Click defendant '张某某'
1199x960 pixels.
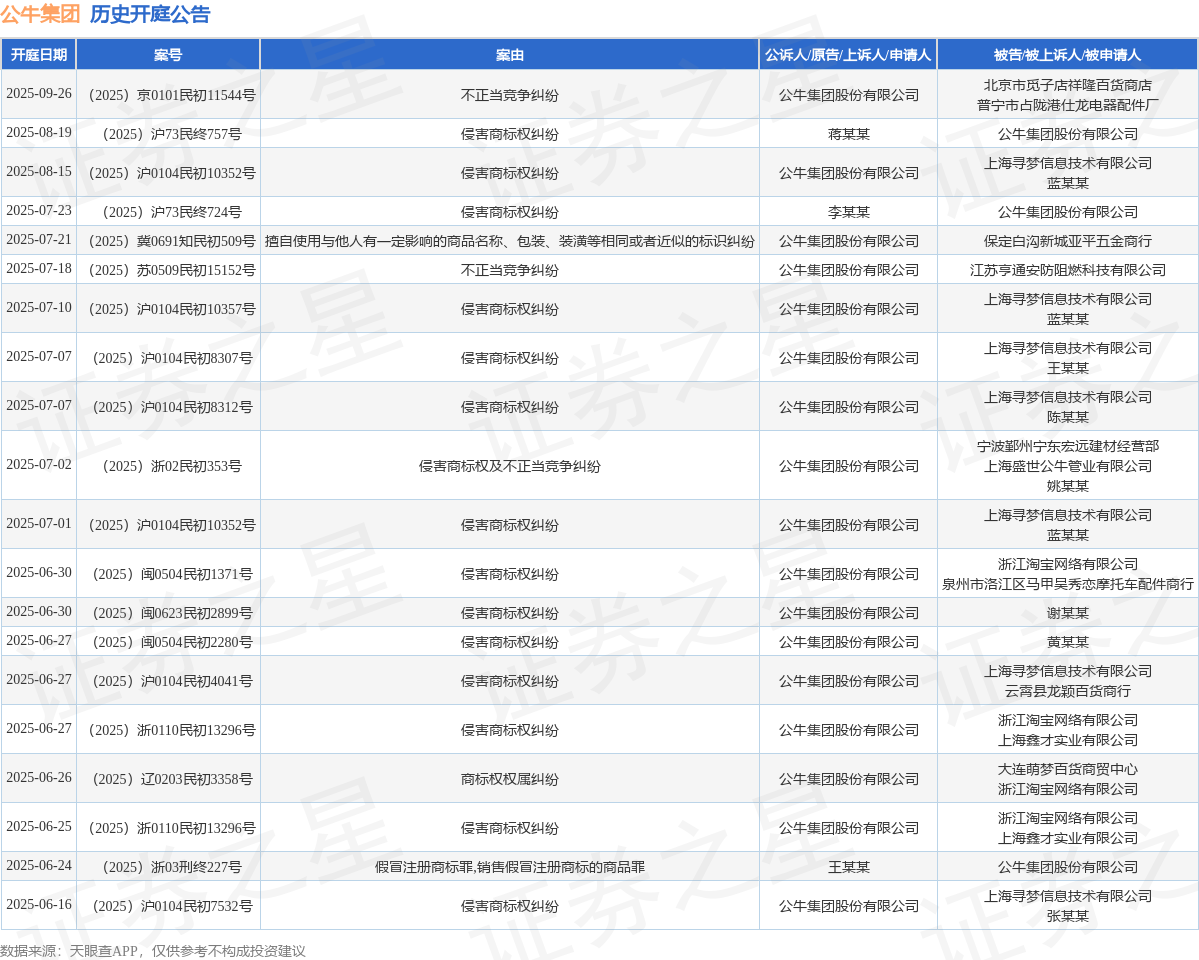(1067, 916)
